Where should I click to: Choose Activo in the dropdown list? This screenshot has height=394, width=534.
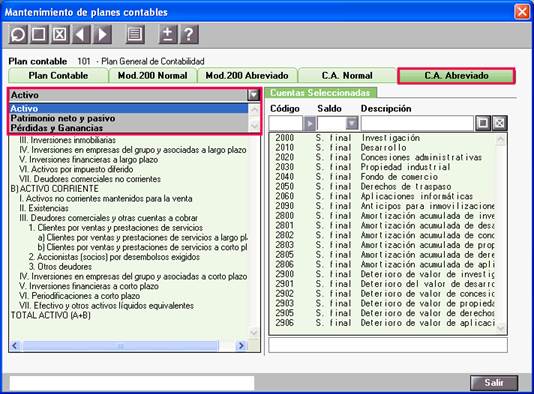click(129, 109)
